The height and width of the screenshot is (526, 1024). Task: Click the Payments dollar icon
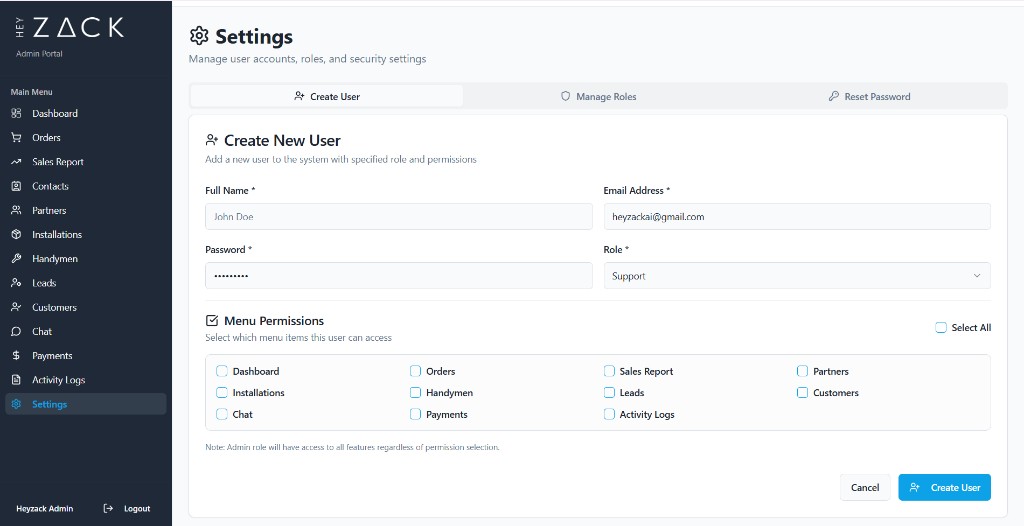(x=16, y=355)
